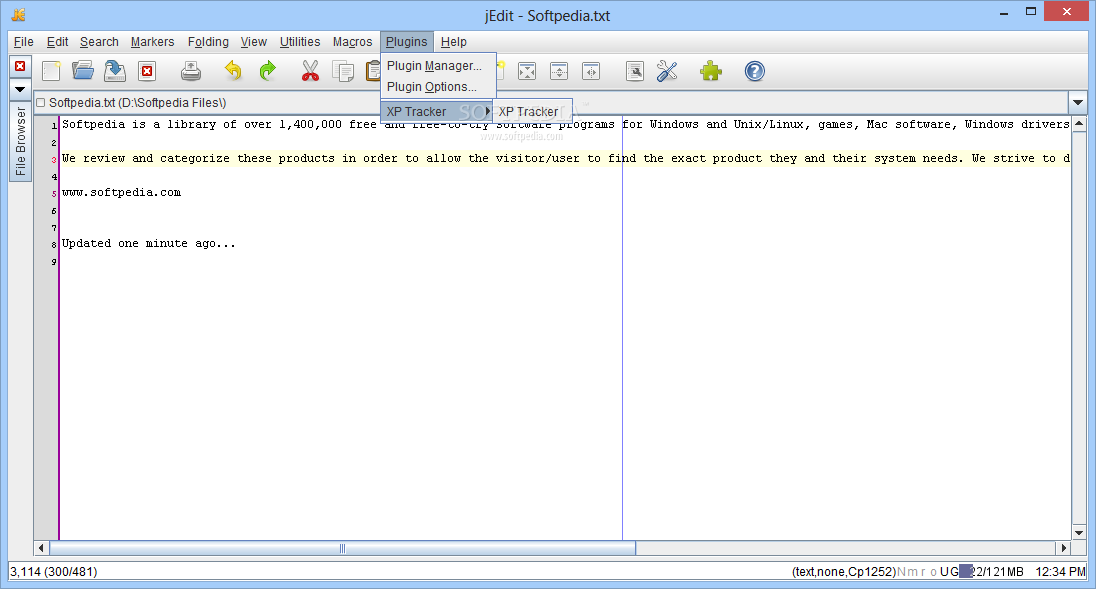Redo the edit with the green arrow
Image resolution: width=1096 pixels, height=589 pixels.
pos(267,71)
